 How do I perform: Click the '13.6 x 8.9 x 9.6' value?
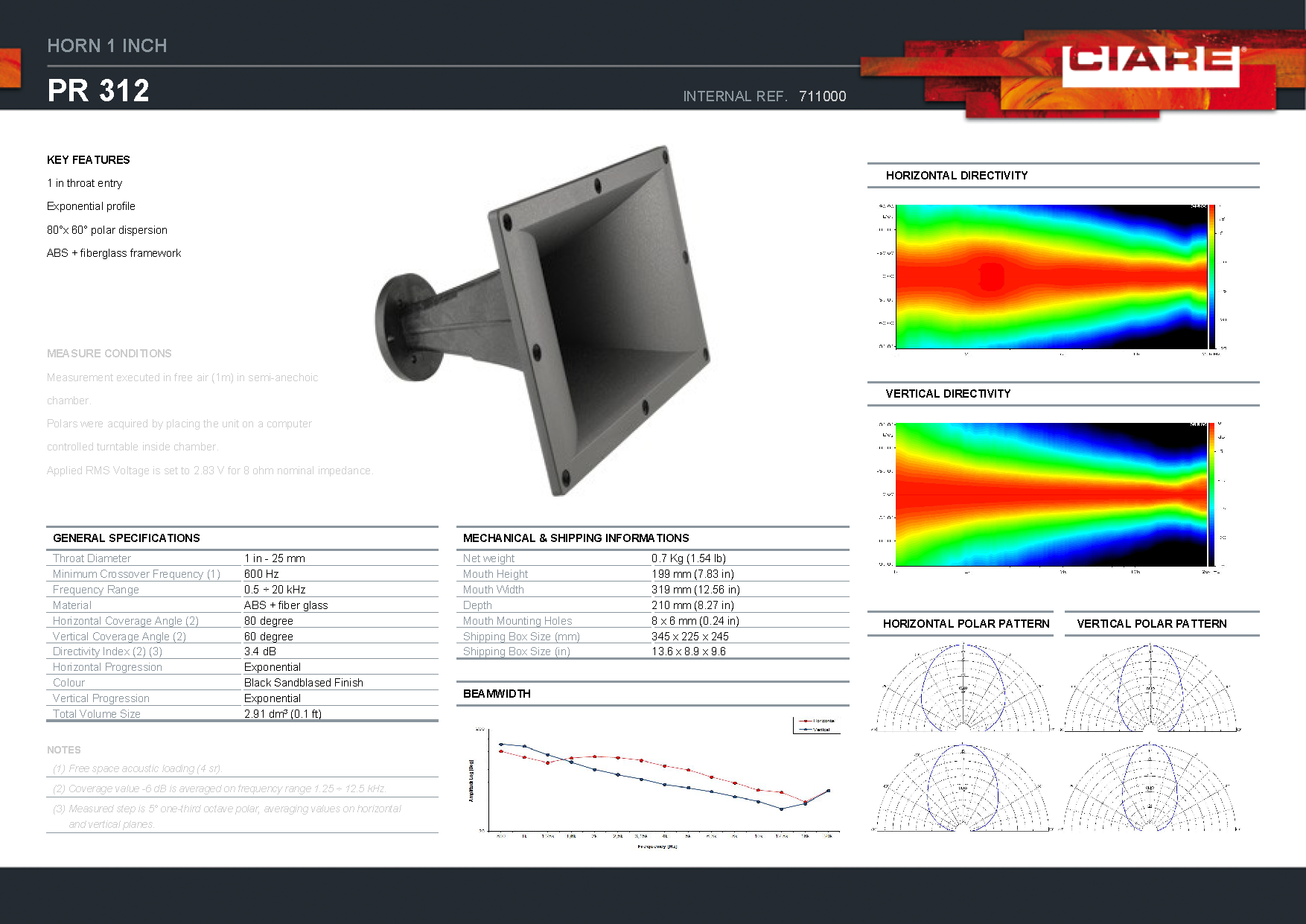(689, 651)
